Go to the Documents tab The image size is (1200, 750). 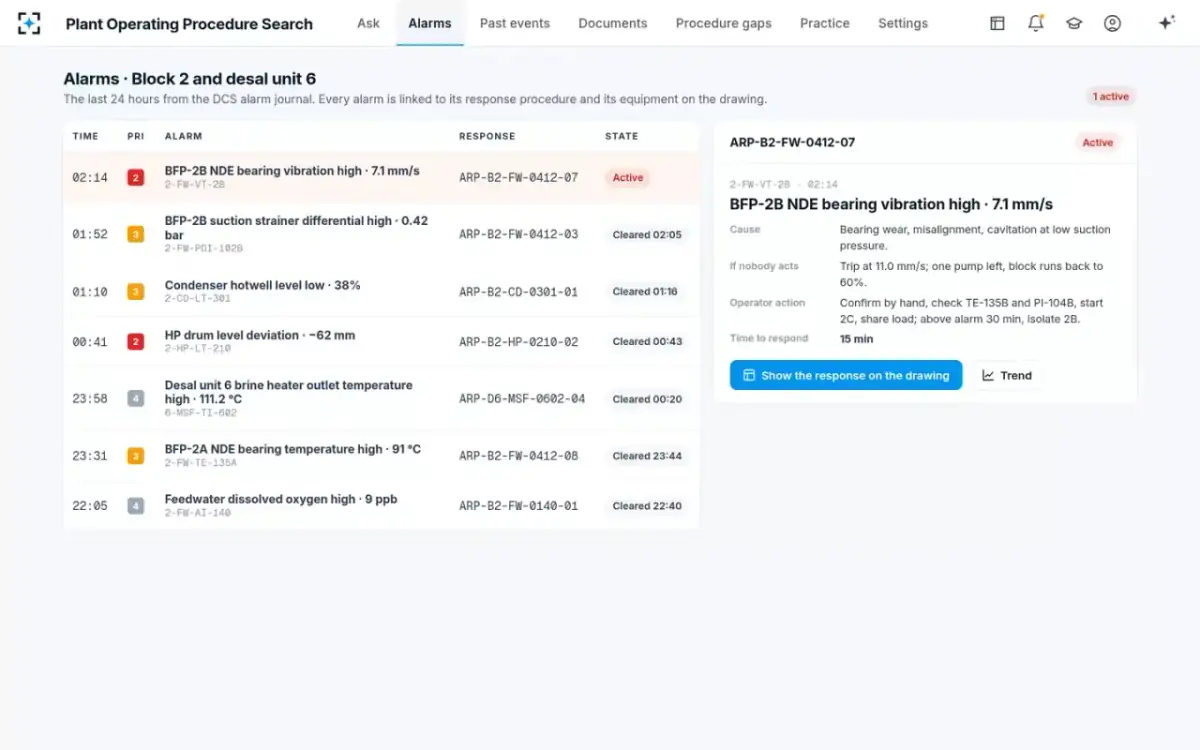(x=613, y=23)
